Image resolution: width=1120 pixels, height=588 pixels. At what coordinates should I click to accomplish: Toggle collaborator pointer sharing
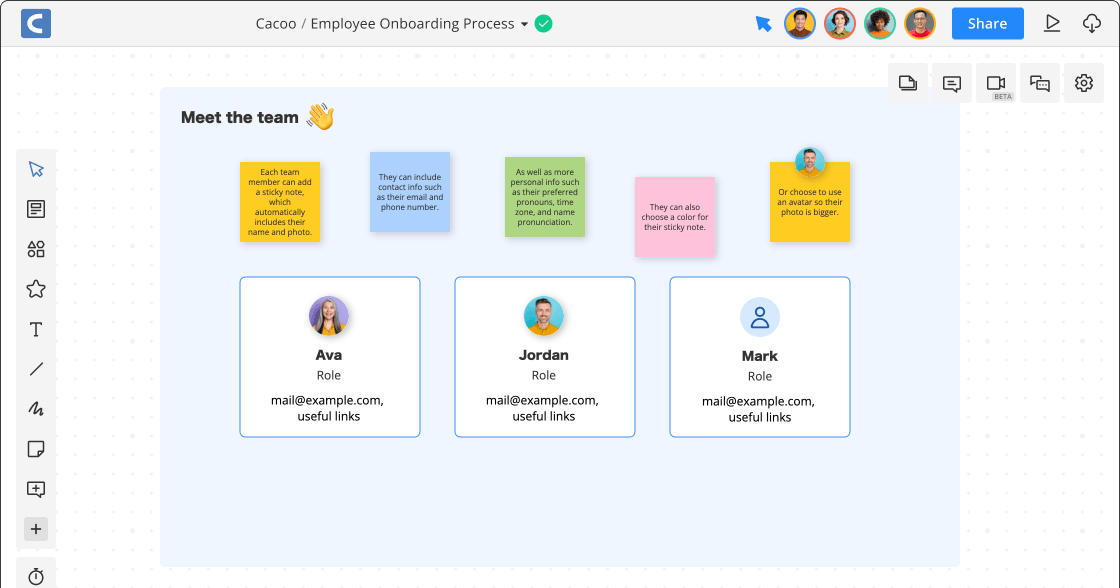click(763, 22)
